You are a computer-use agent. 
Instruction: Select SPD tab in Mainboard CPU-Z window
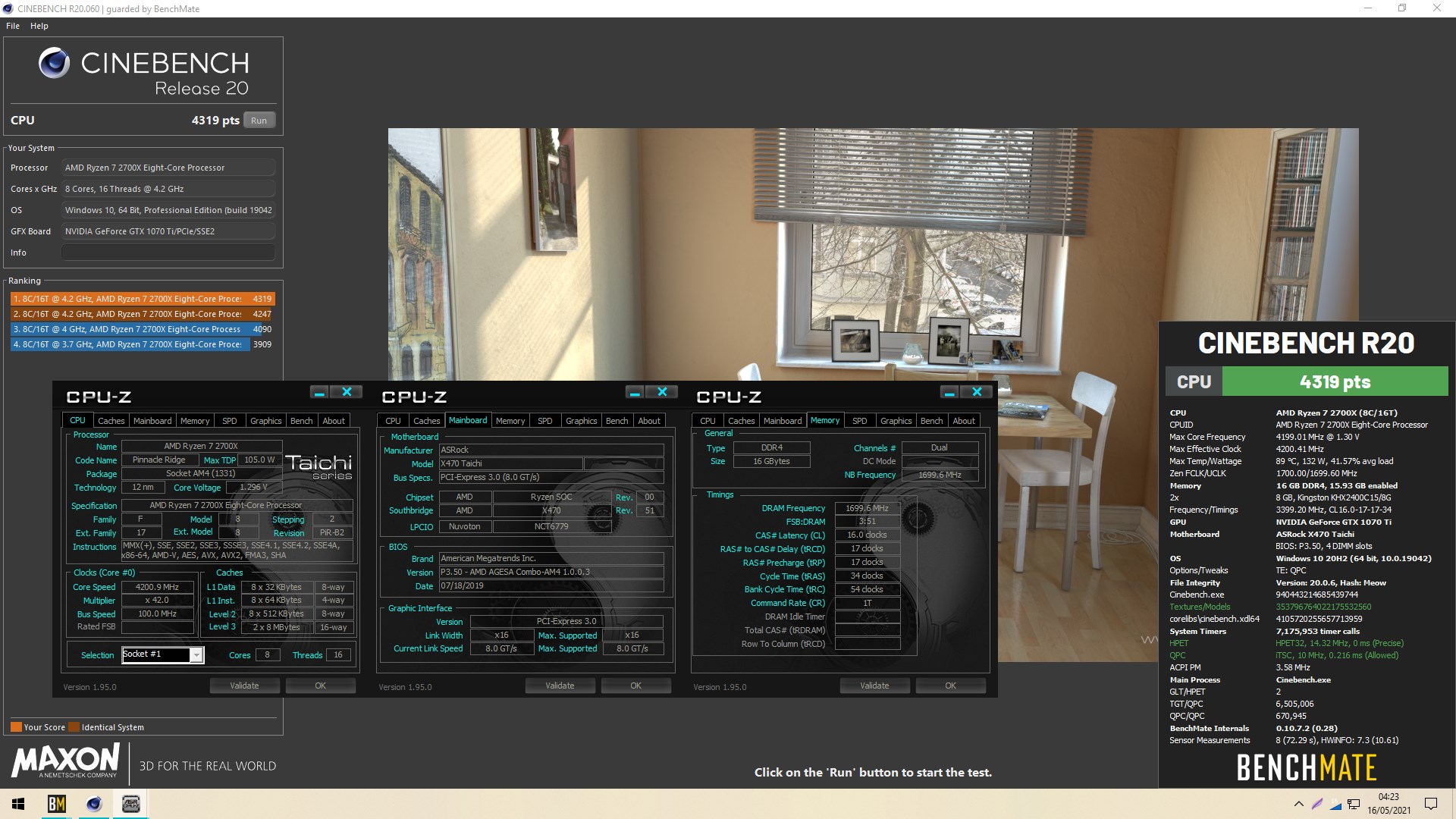click(545, 421)
